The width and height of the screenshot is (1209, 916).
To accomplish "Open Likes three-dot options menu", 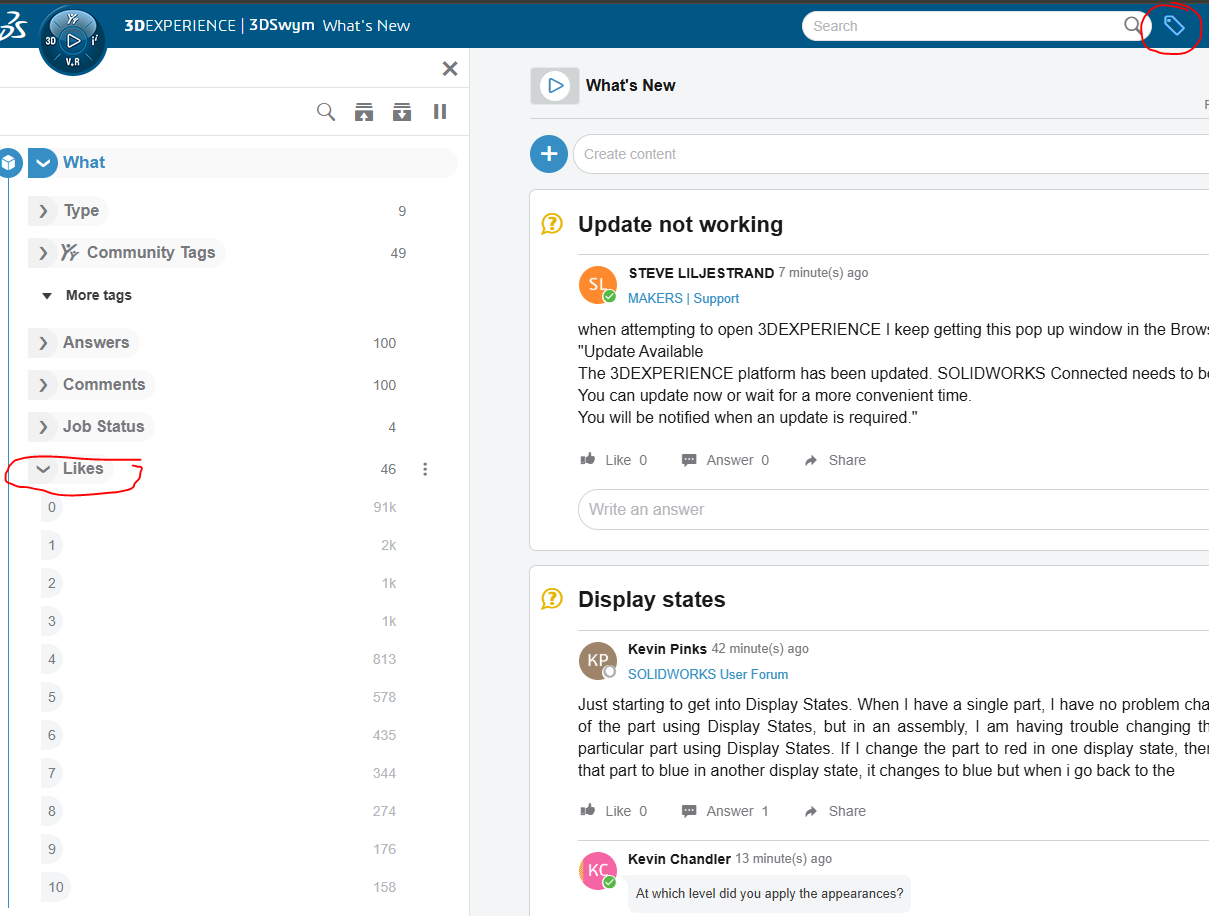I will [425, 469].
